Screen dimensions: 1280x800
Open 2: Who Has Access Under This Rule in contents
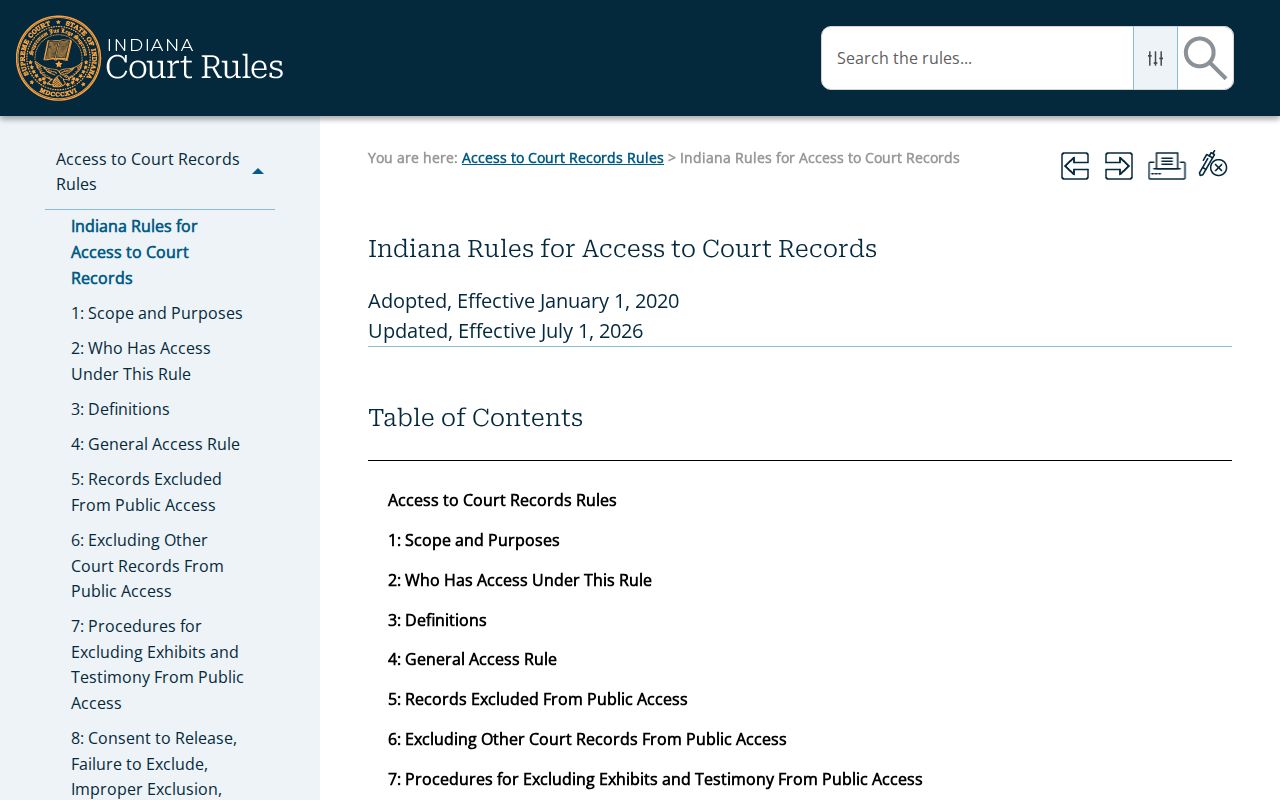[520, 580]
